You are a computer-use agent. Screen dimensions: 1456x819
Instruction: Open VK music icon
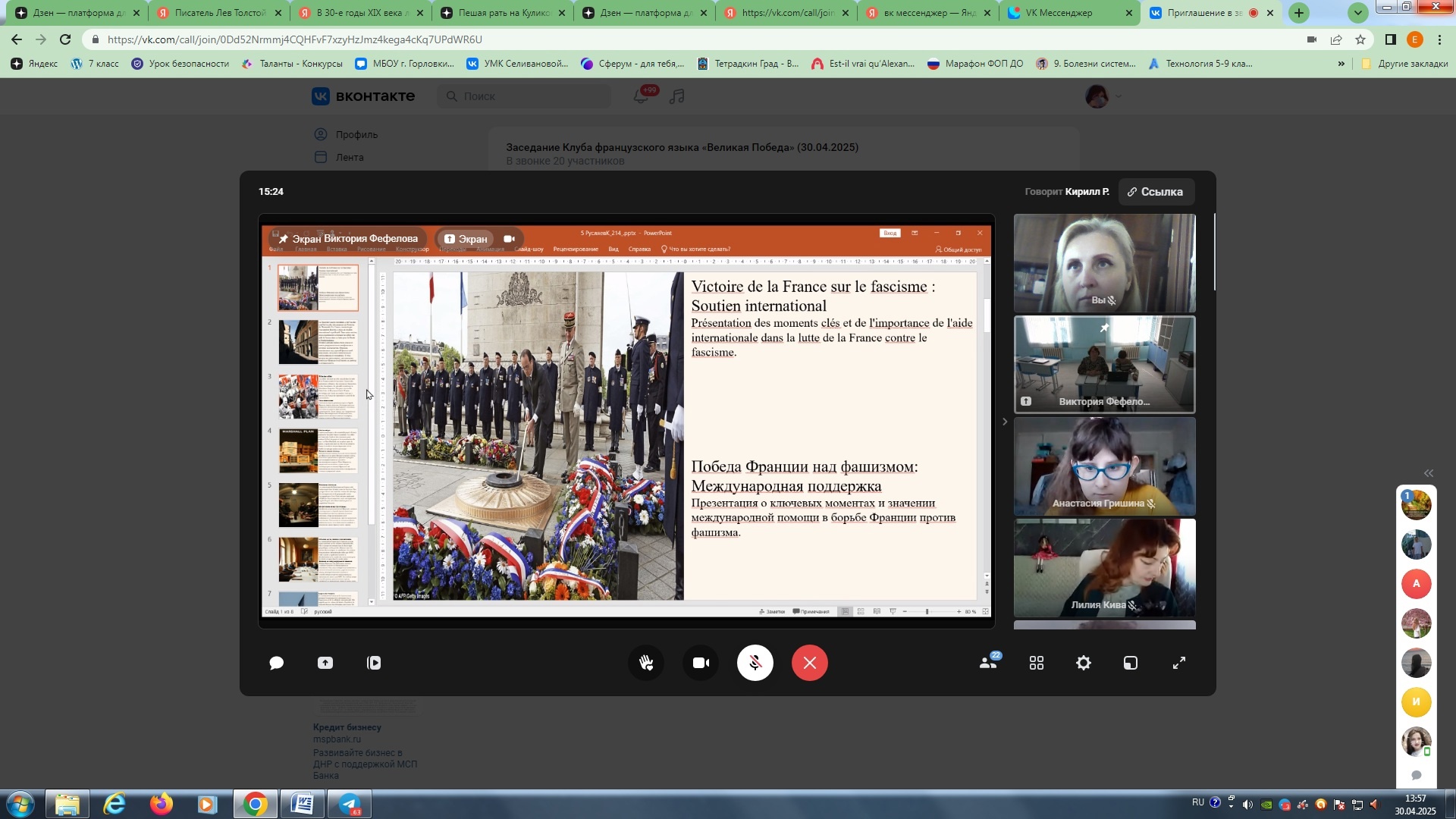click(x=677, y=96)
